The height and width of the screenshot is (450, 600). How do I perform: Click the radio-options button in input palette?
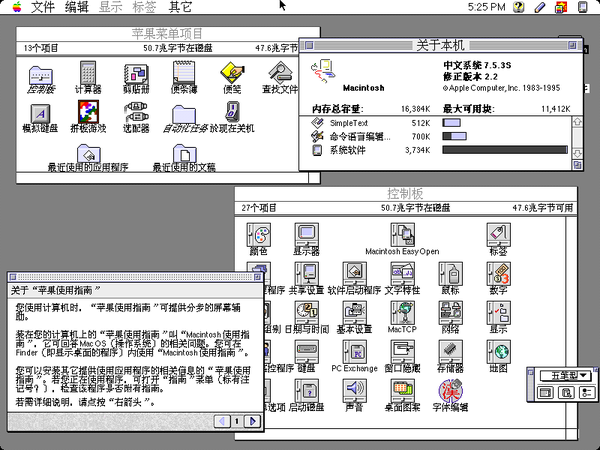coord(587,393)
